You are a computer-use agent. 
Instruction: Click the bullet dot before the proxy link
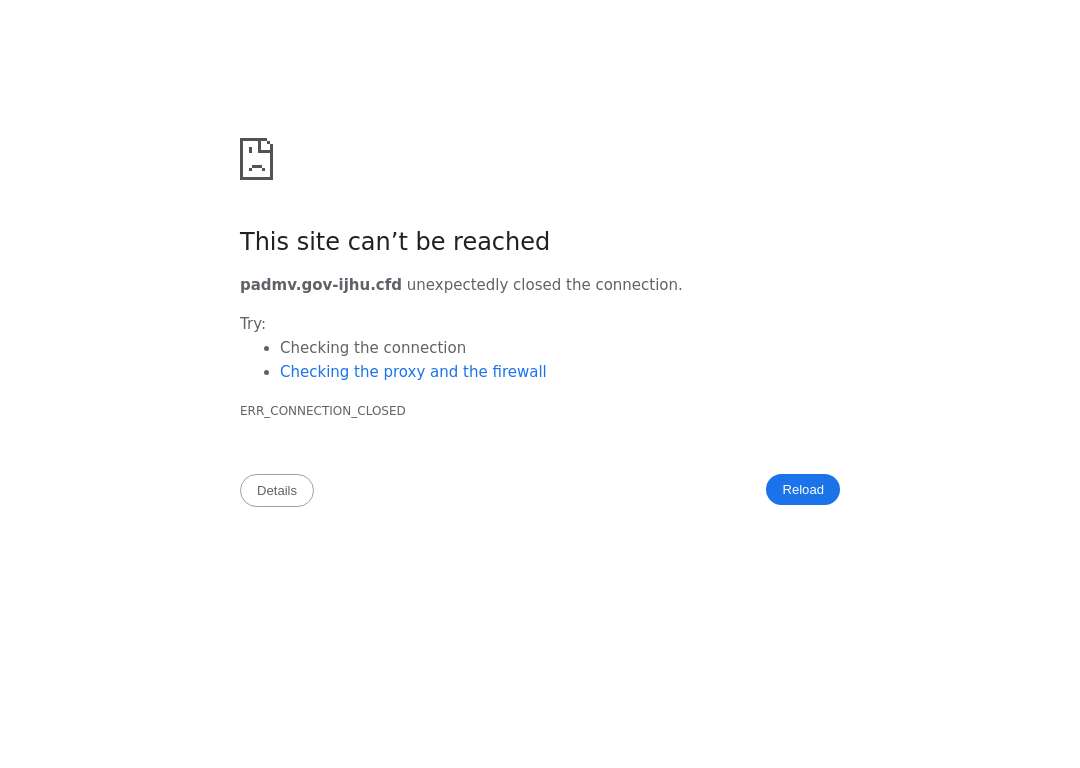pyautogui.click(x=267, y=373)
